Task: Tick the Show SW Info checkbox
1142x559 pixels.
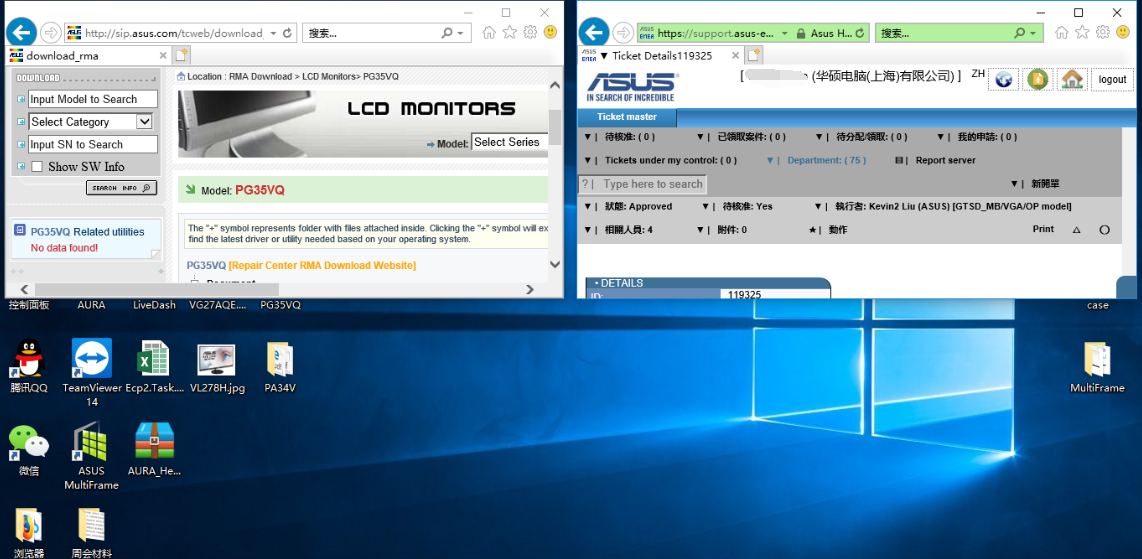Action: pyautogui.click(x=36, y=167)
